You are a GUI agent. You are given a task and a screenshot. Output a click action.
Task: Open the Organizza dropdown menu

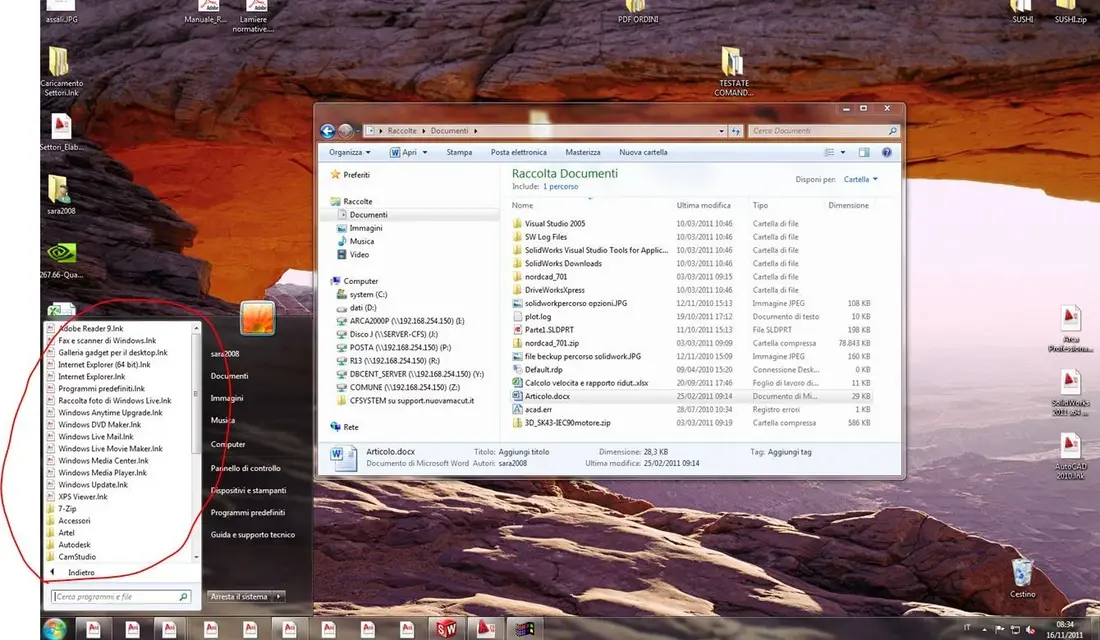tap(349, 152)
